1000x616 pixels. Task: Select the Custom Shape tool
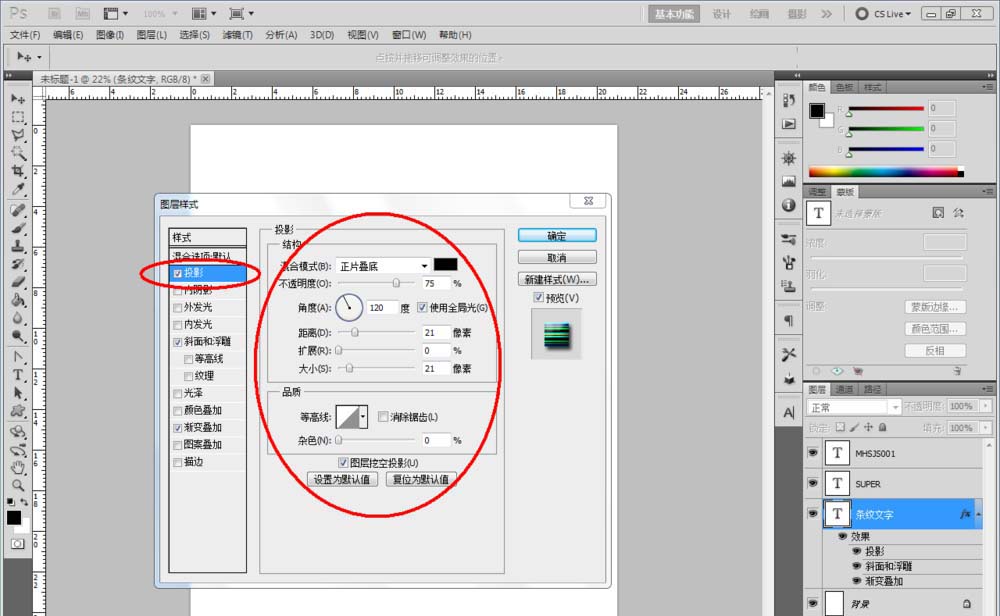point(18,411)
